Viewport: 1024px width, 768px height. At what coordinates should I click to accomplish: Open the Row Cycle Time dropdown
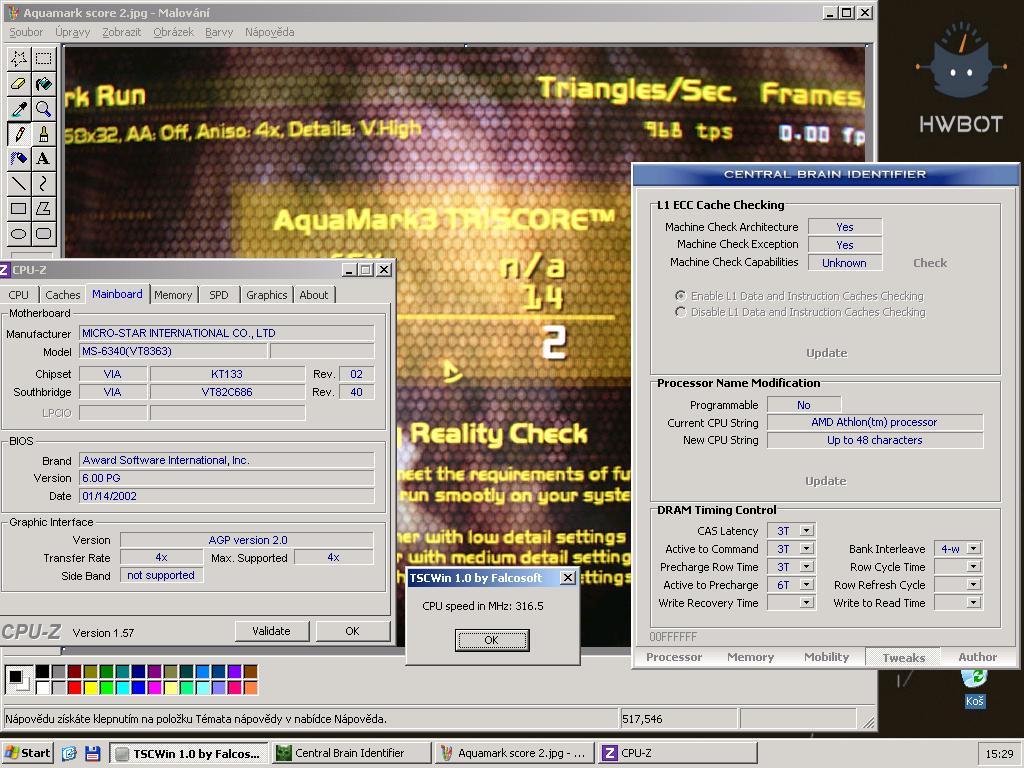974,566
